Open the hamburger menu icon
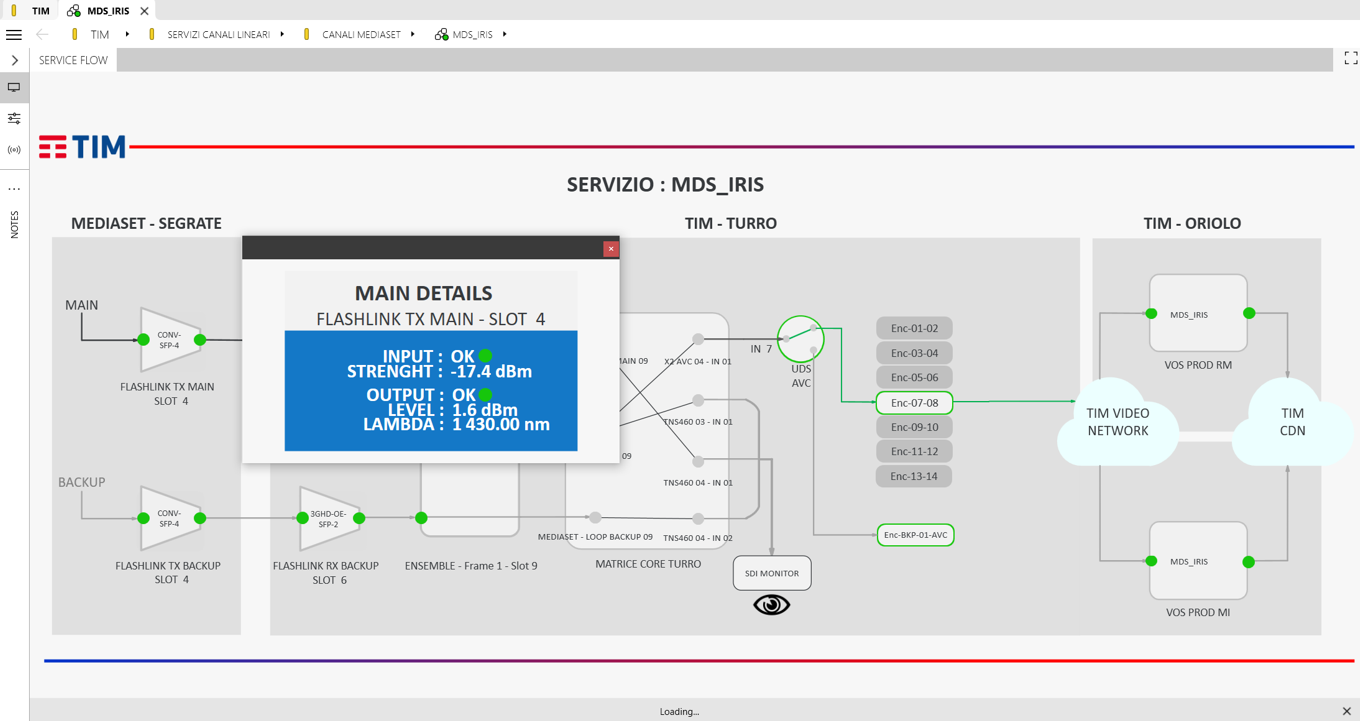 (14, 34)
